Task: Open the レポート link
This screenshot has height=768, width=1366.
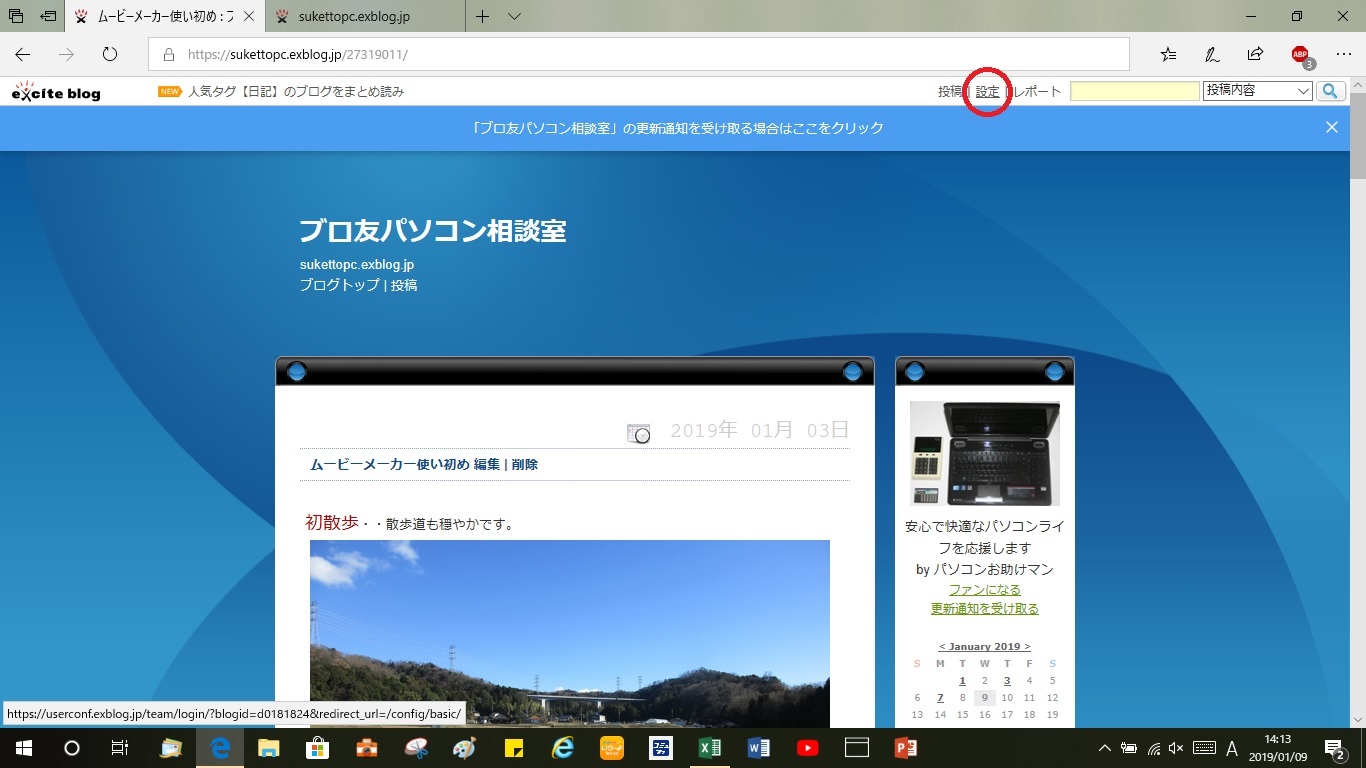Action: point(1037,91)
